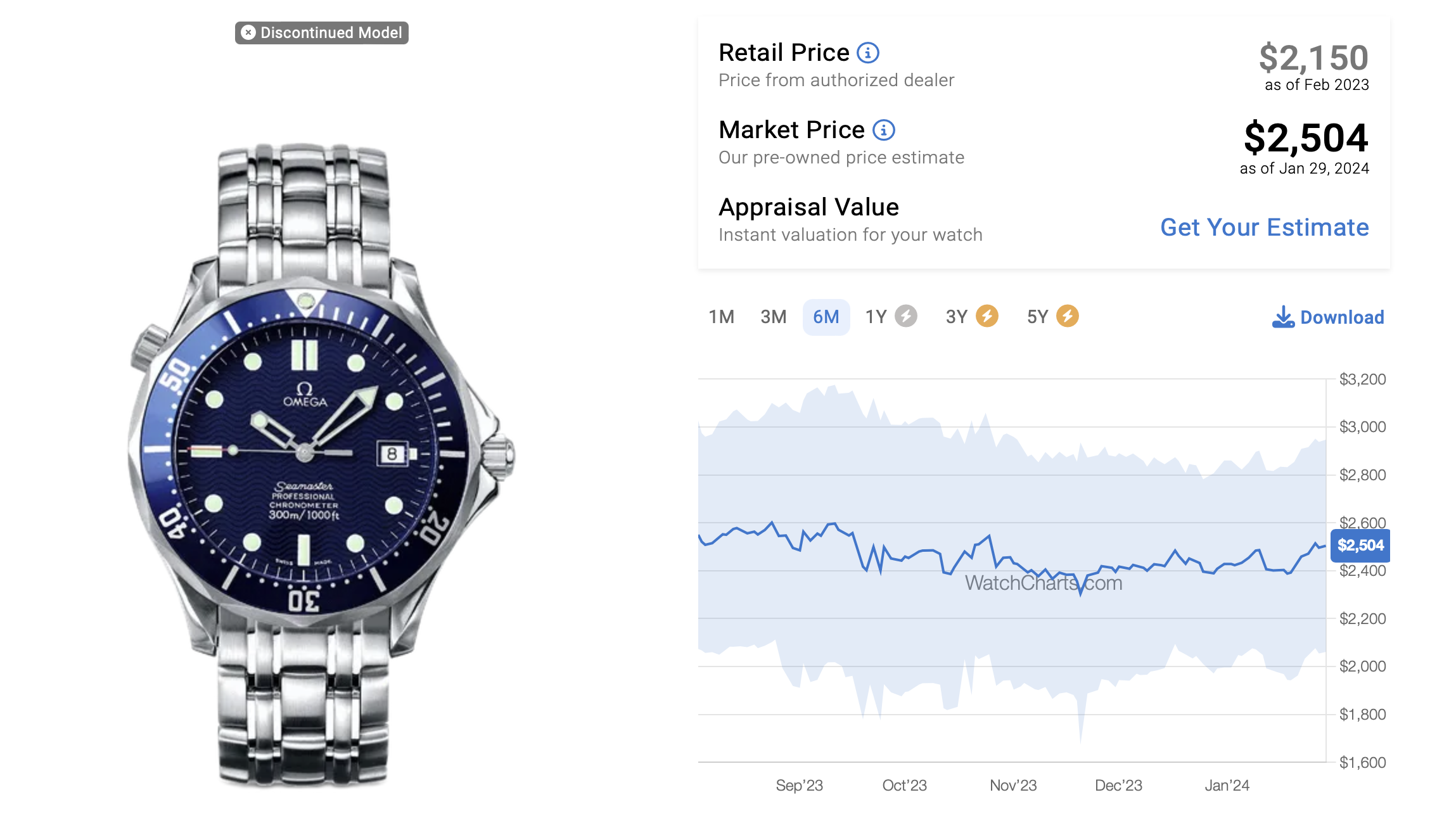Viewport: 1456px width, 816px height.
Task: Switch to the 3M time range
Action: 773,317
